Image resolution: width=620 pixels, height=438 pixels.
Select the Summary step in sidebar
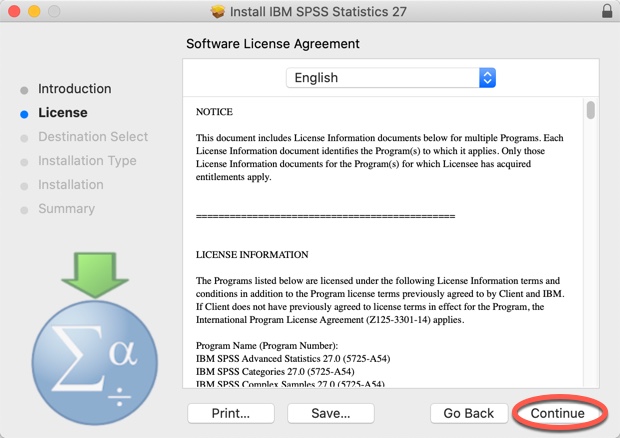(x=66, y=209)
